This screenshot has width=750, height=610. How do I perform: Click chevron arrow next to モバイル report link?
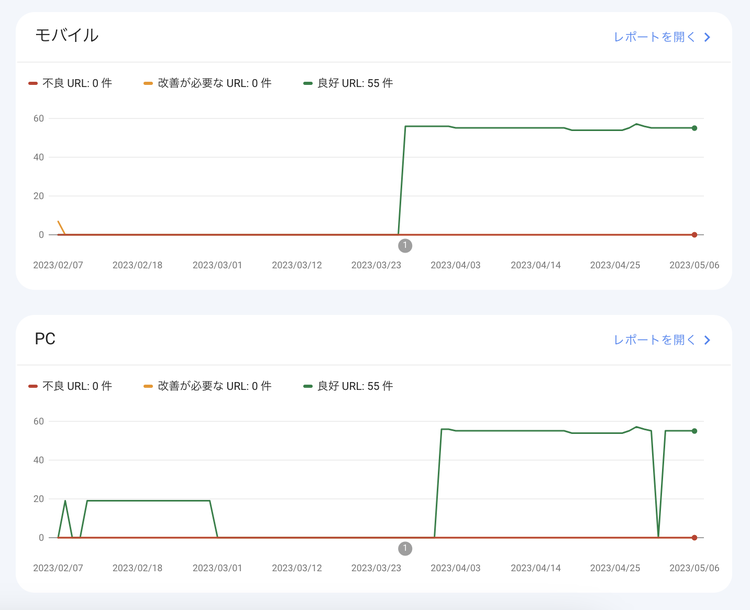click(707, 37)
